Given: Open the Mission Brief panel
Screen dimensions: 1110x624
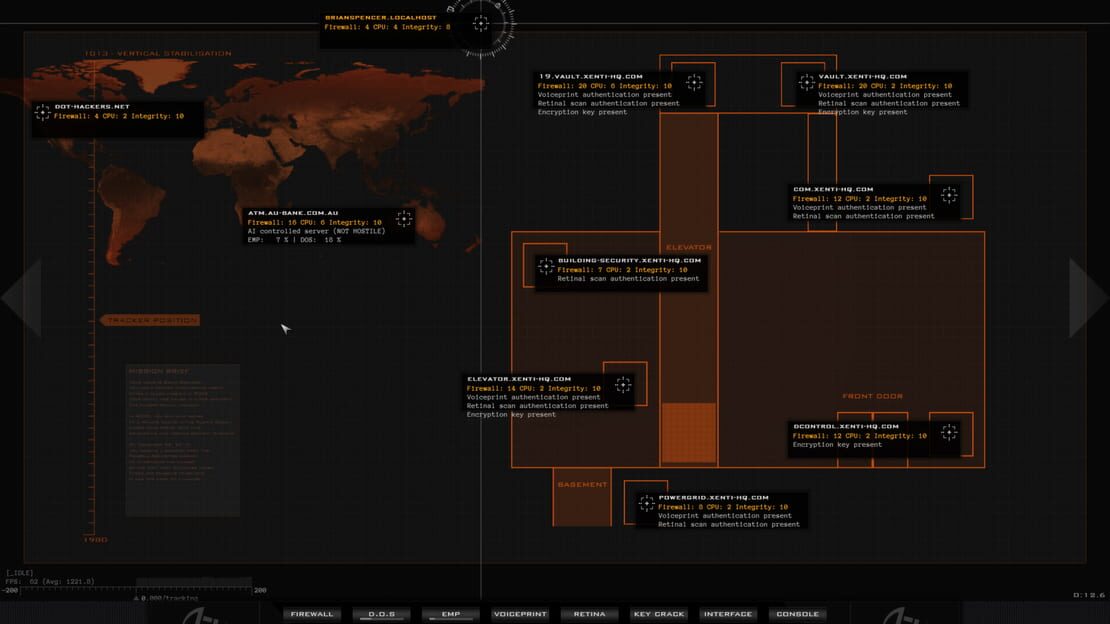Looking at the screenshot, I should click(183, 440).
